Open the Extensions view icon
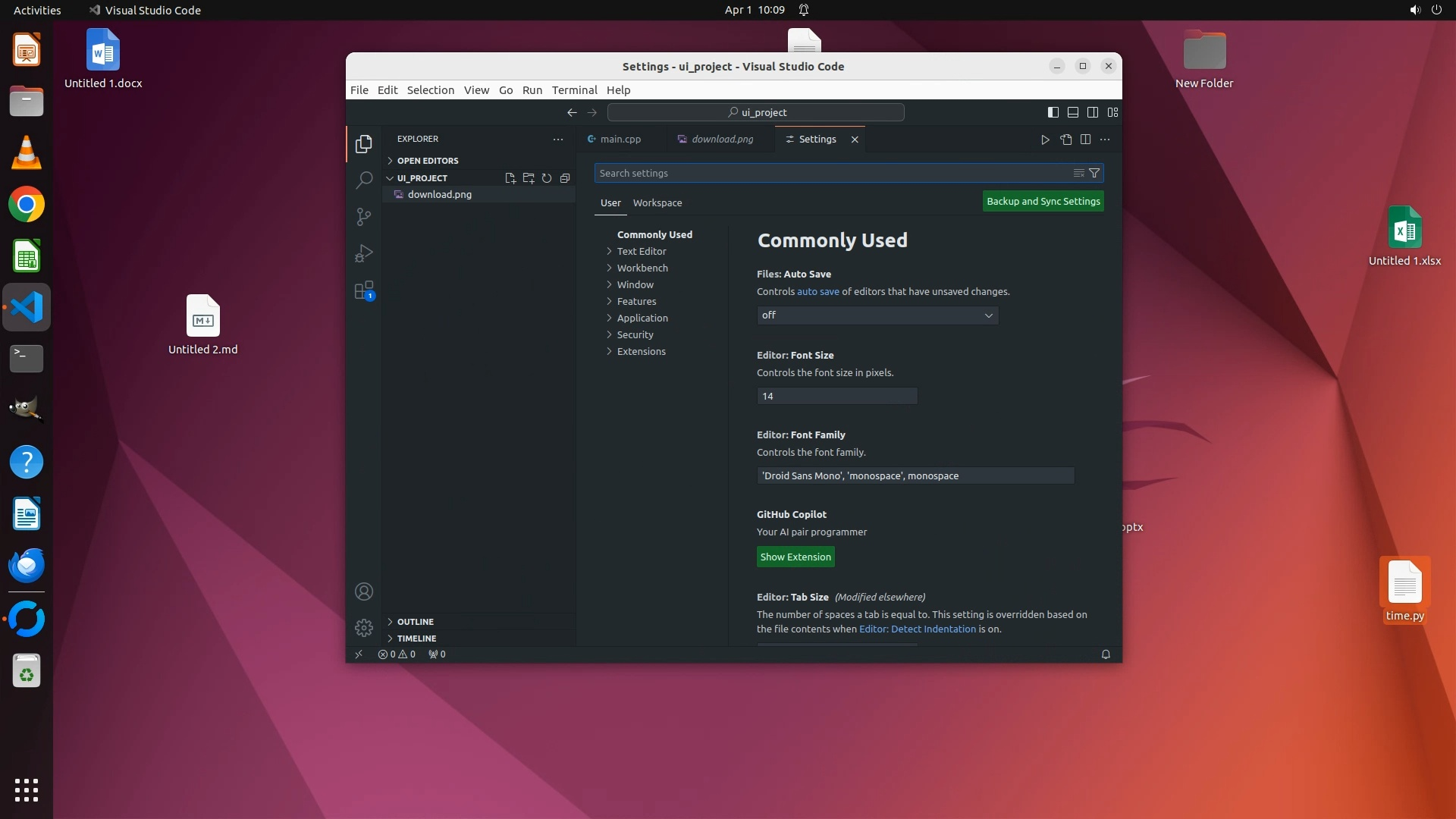This screenshot has height=819, width=1456. (x=364, y=290)
